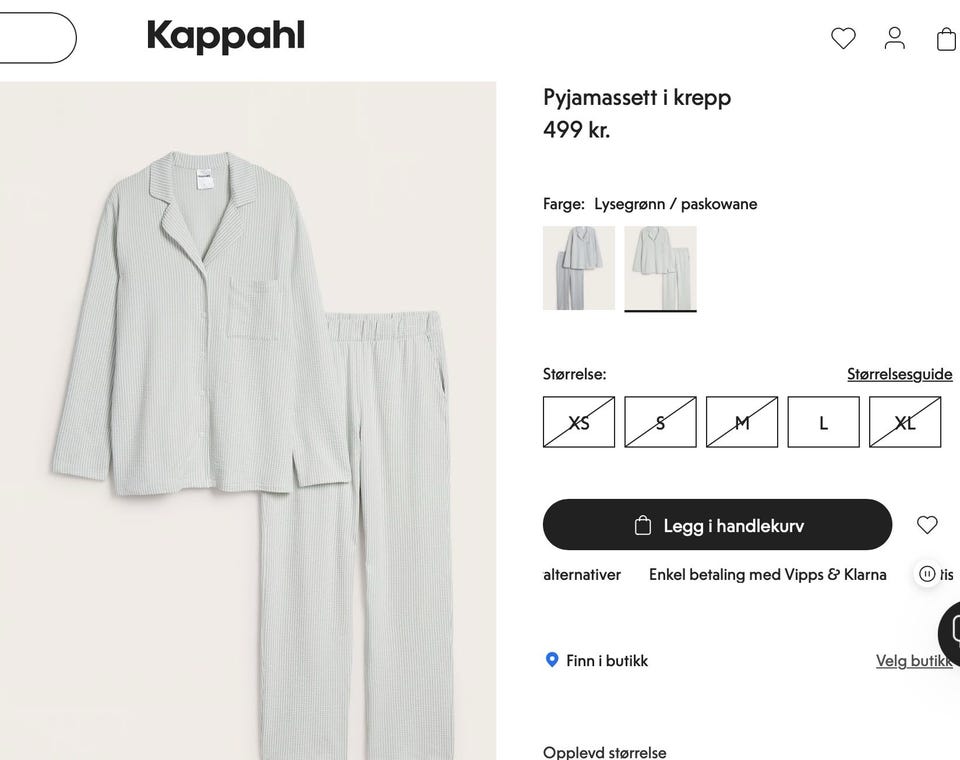The height and width of the screenshot is (760, 960).
Task: Select sold-out size M
Action: (742, 422)
